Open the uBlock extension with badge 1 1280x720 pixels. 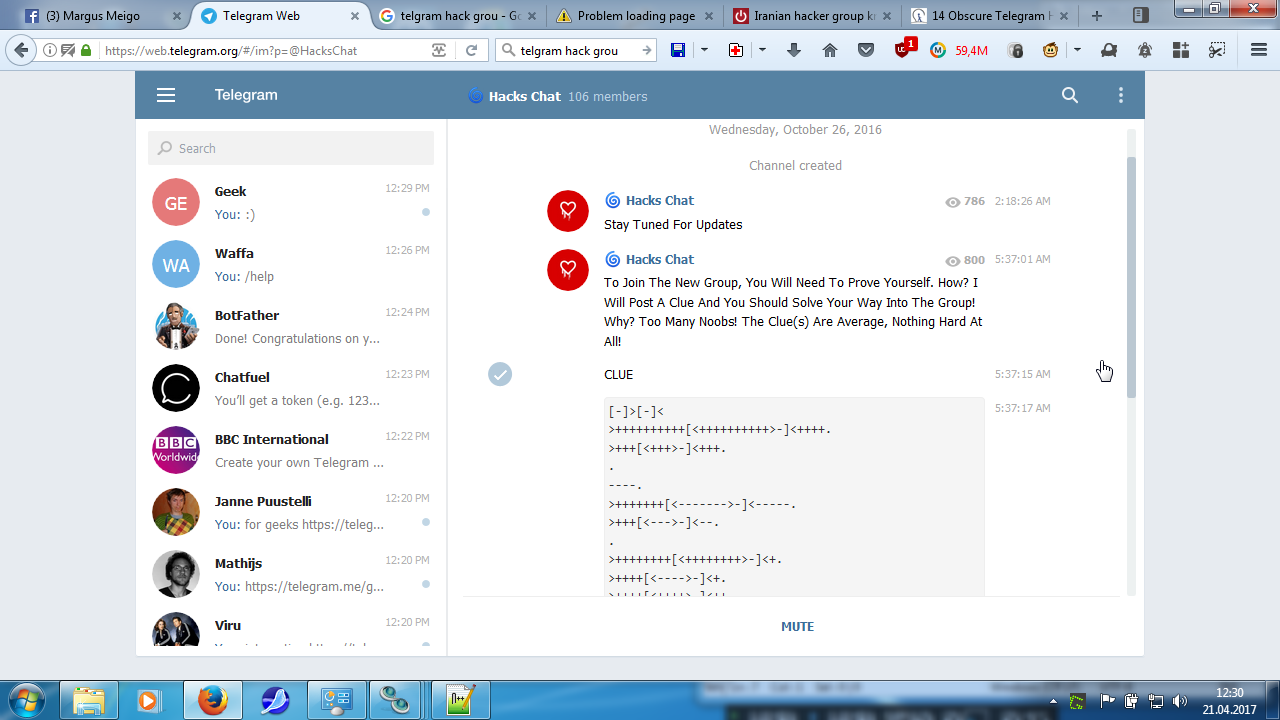[903, 50]
